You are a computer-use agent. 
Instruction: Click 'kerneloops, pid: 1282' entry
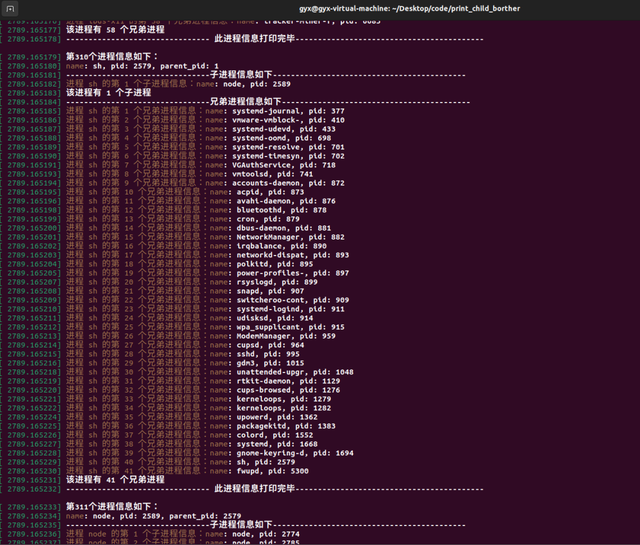click(284, 408)
